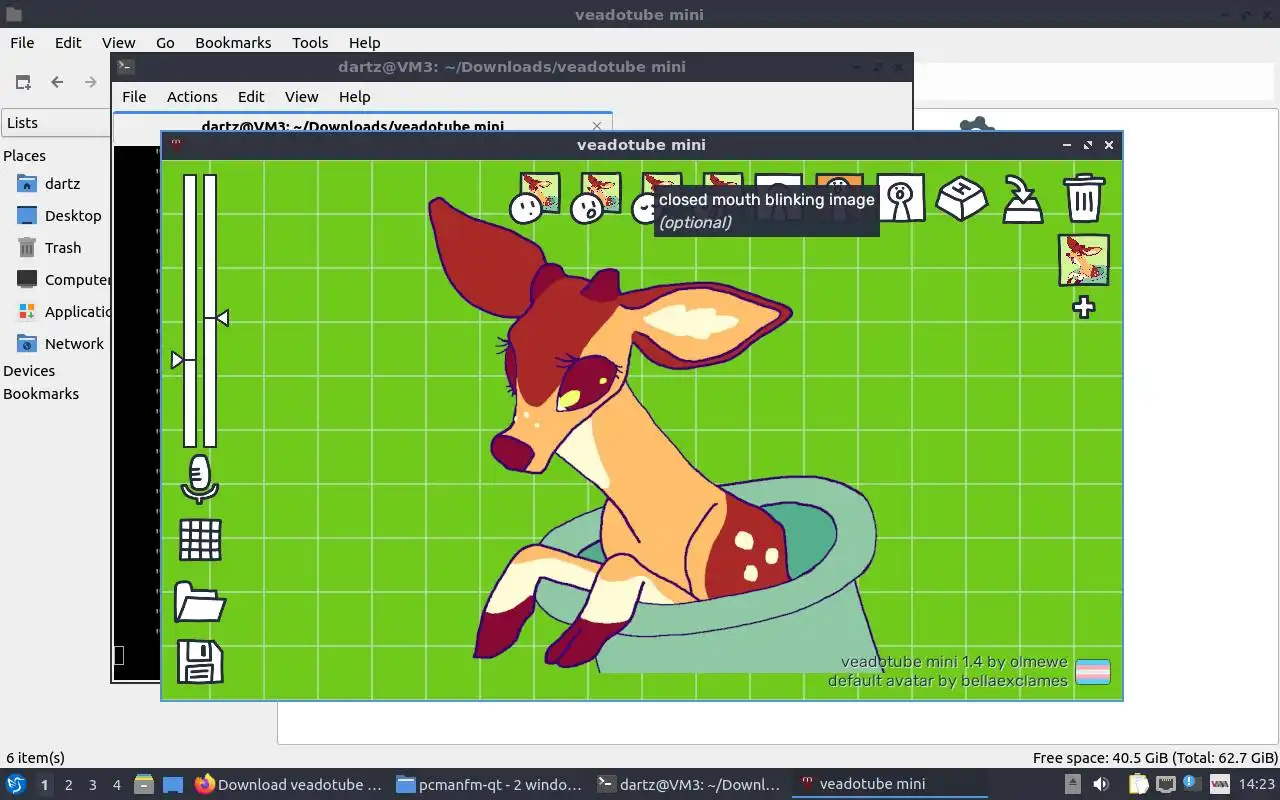The image size is (1280, 800).
Task: Open the taskbar start menu
Action: point(16,784)
